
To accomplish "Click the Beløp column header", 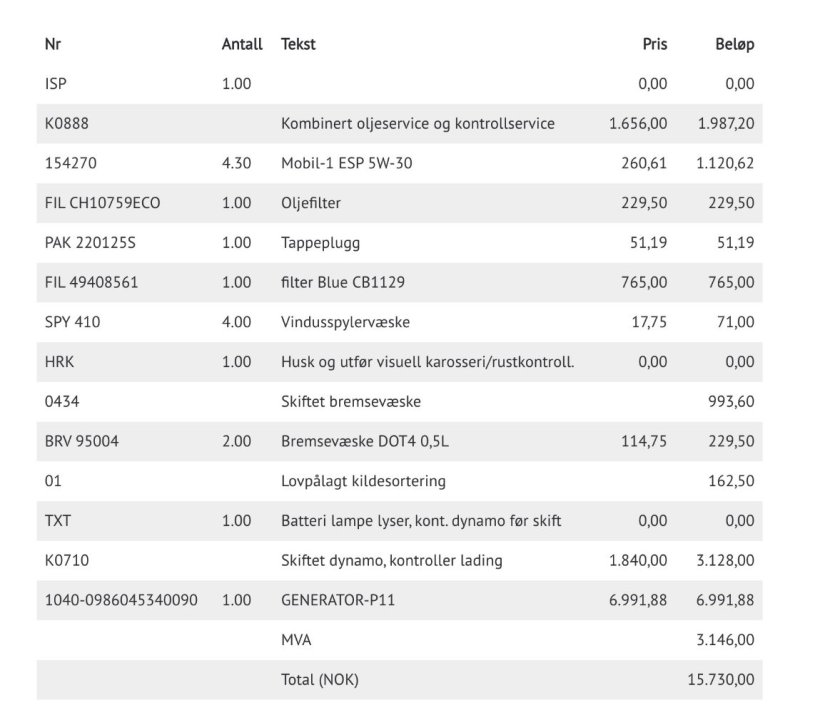I will pos(734,44).
